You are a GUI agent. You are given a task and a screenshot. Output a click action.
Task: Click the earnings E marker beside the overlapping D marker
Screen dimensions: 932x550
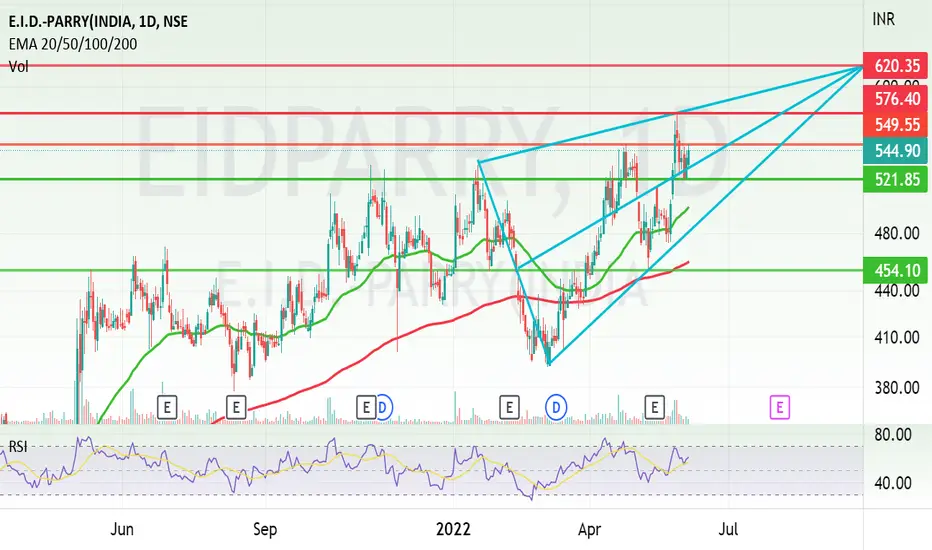(366, 407)
